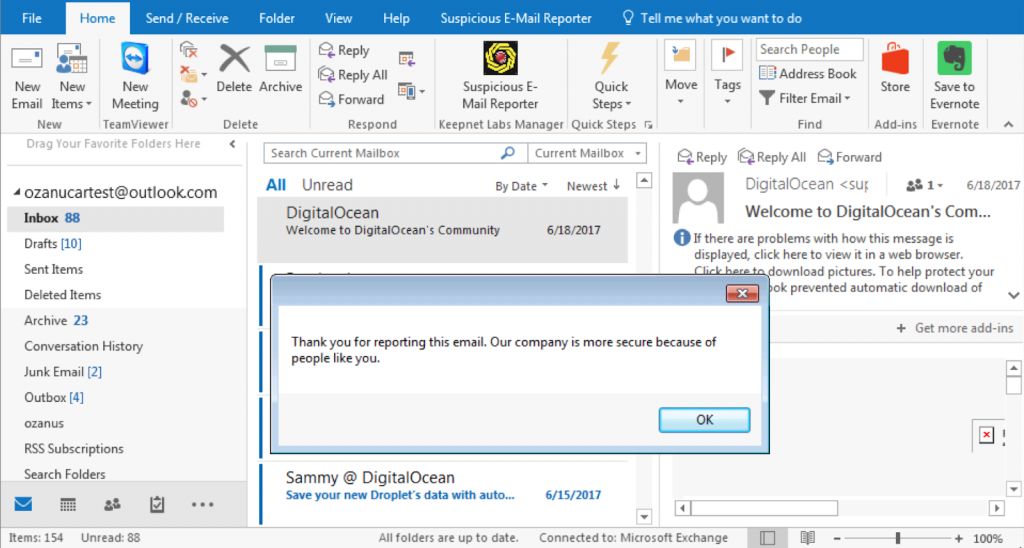Open the File tab
Image resolution: width=1024 pixels, height=548 pixels.
31,18
